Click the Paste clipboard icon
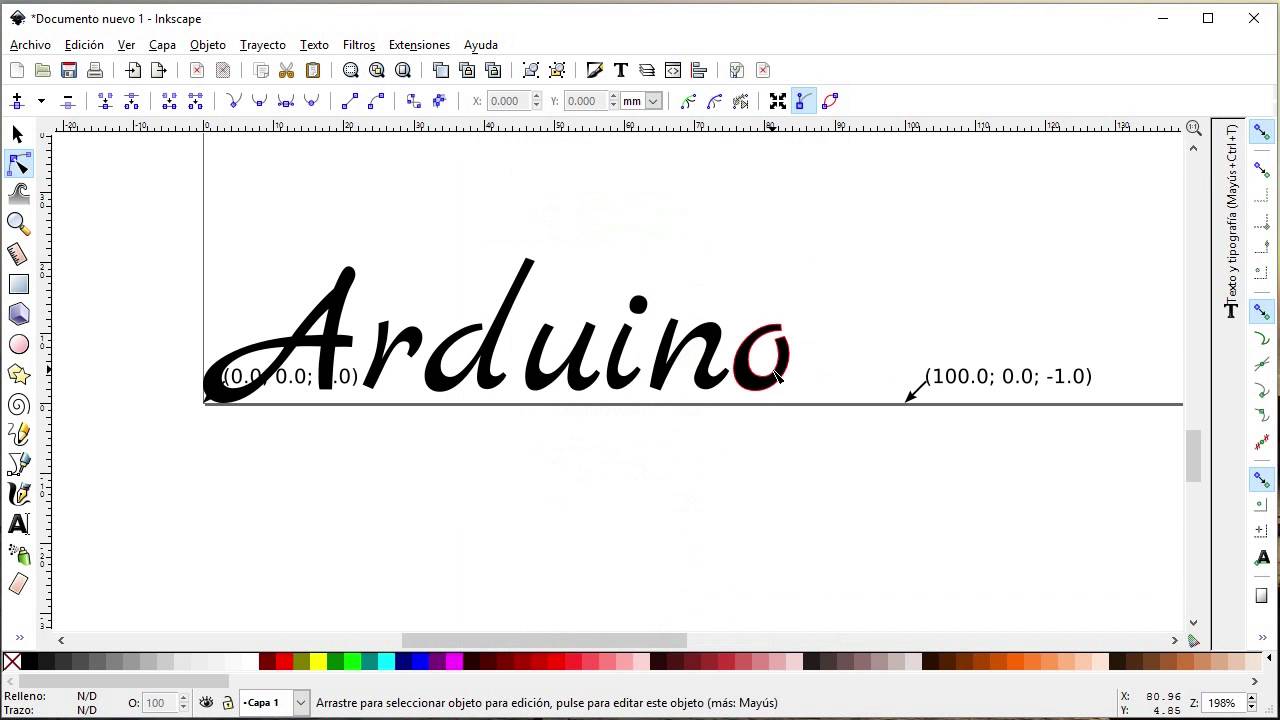This screenshot has width=1280, height=720. (x=313, y=70)
